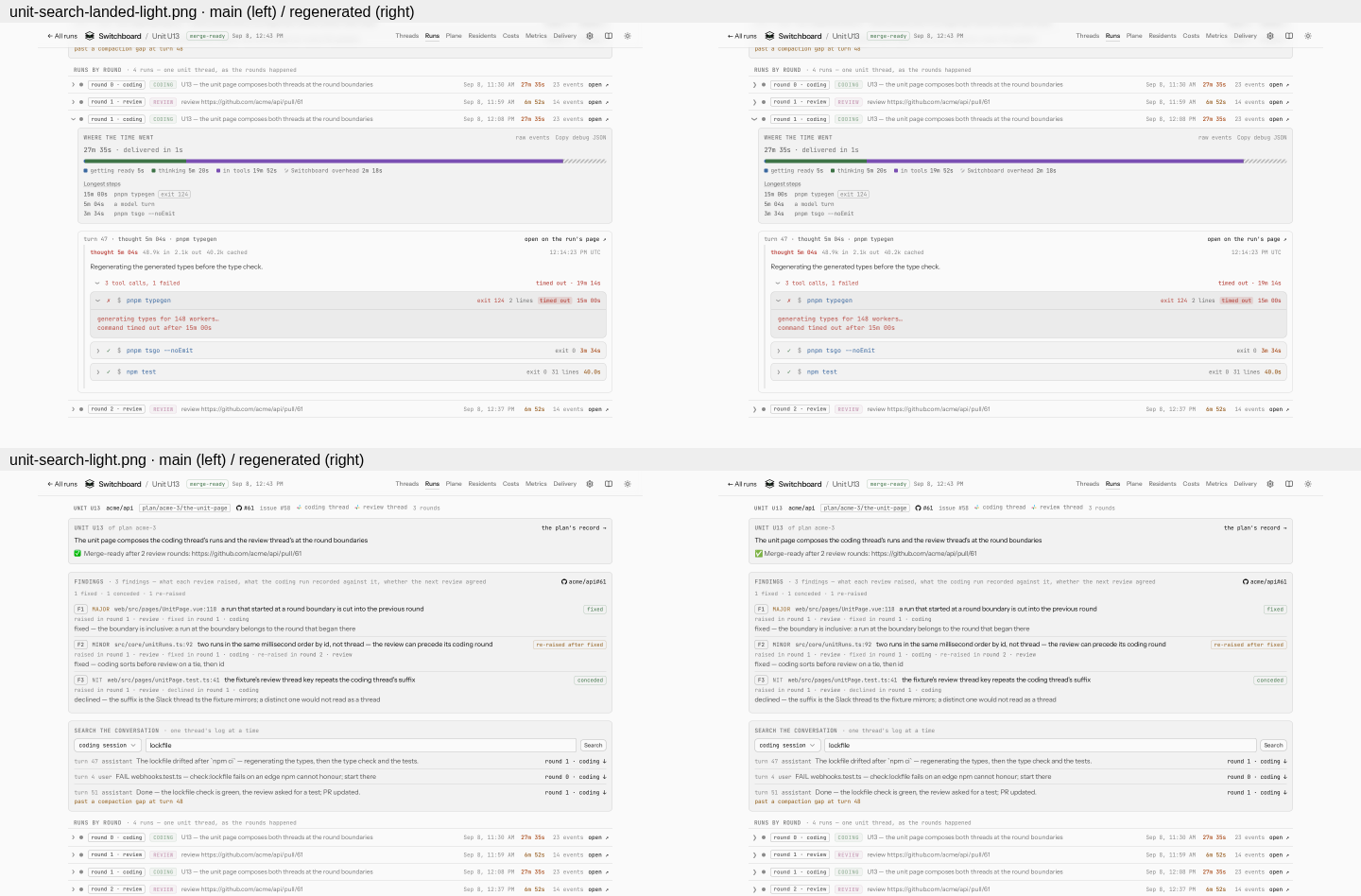The height and width of the screenshot is (896, 1361).
Task: Open coding session dropdown in search-light main panel
Action: 109,746
